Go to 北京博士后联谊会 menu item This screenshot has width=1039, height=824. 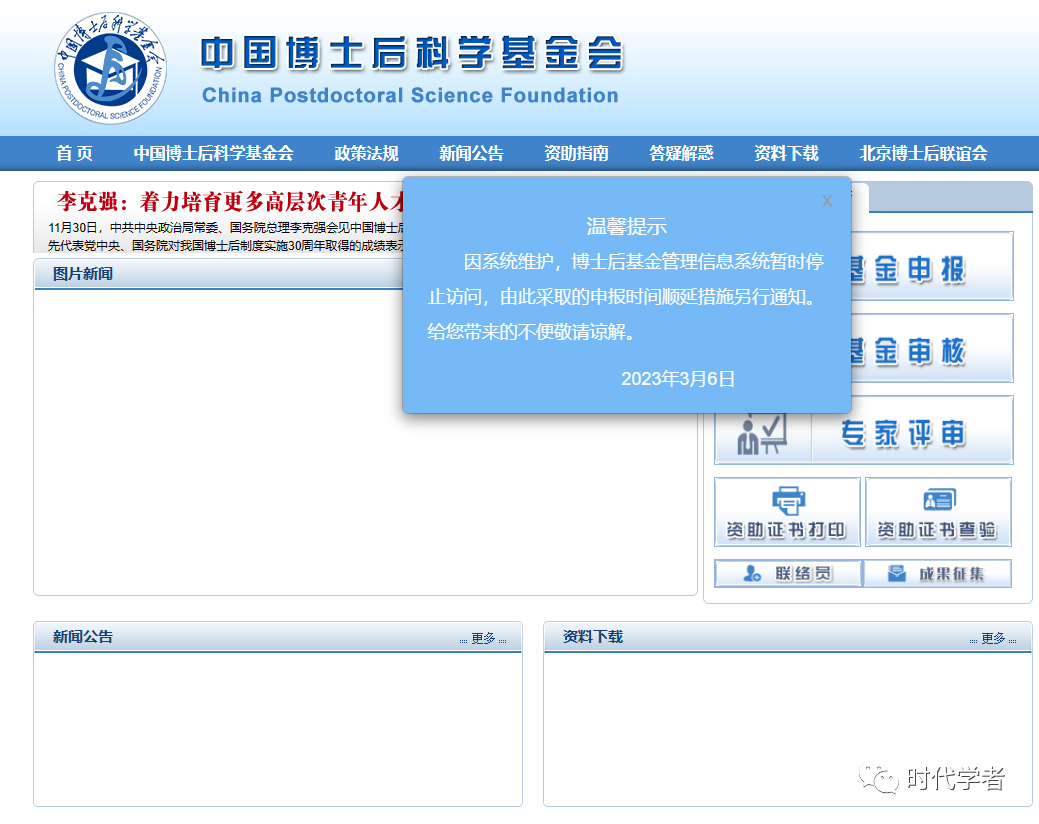point(923,154)
